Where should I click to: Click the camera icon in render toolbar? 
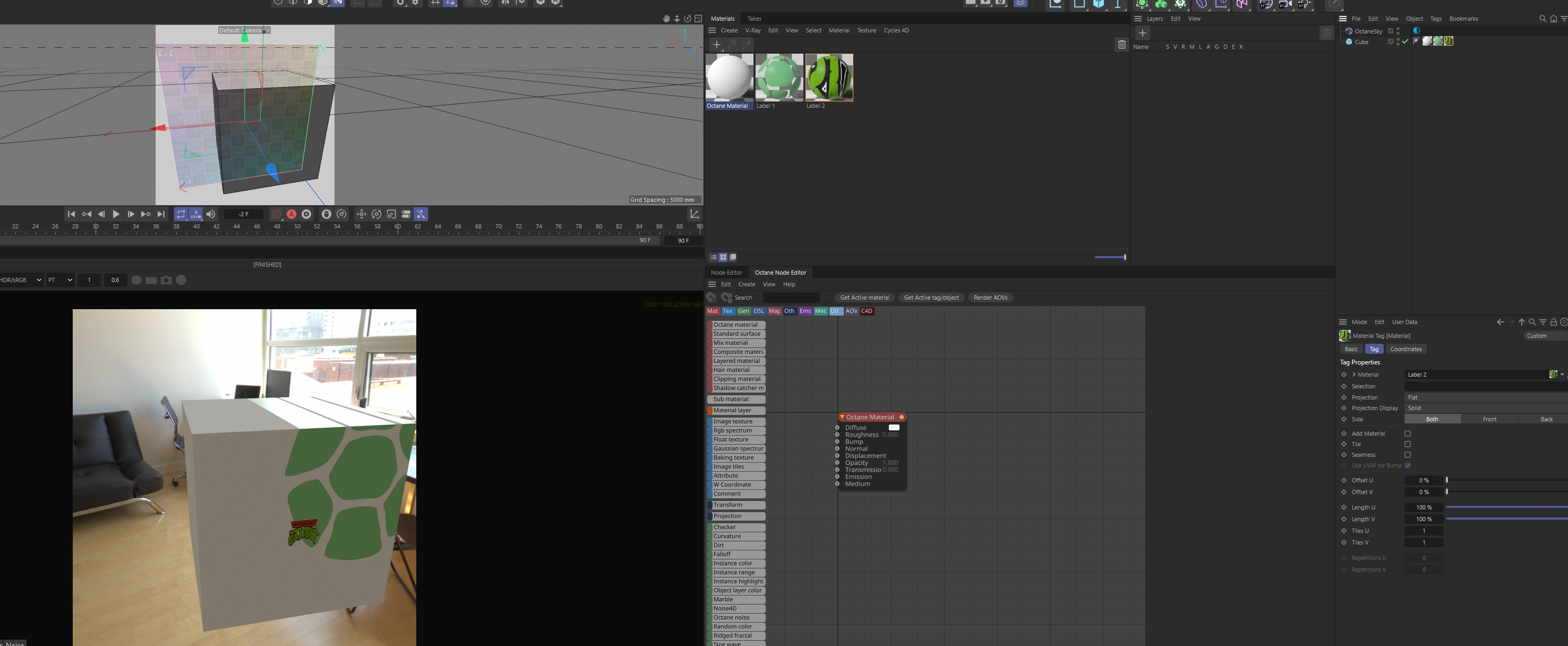166,280
